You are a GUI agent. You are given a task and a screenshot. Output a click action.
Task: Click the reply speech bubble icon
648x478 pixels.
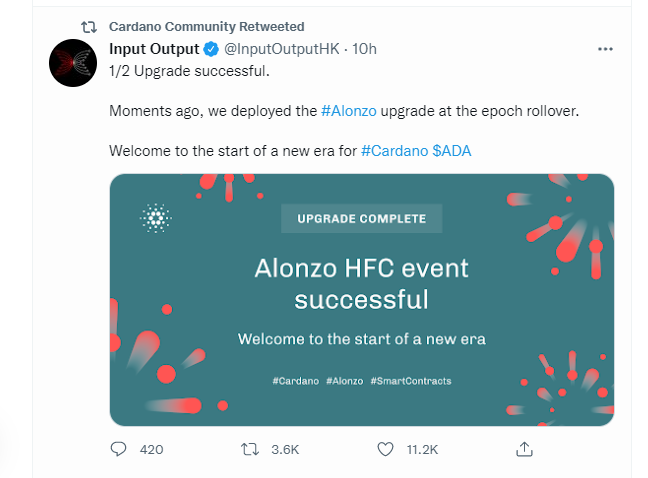[118, 449]
